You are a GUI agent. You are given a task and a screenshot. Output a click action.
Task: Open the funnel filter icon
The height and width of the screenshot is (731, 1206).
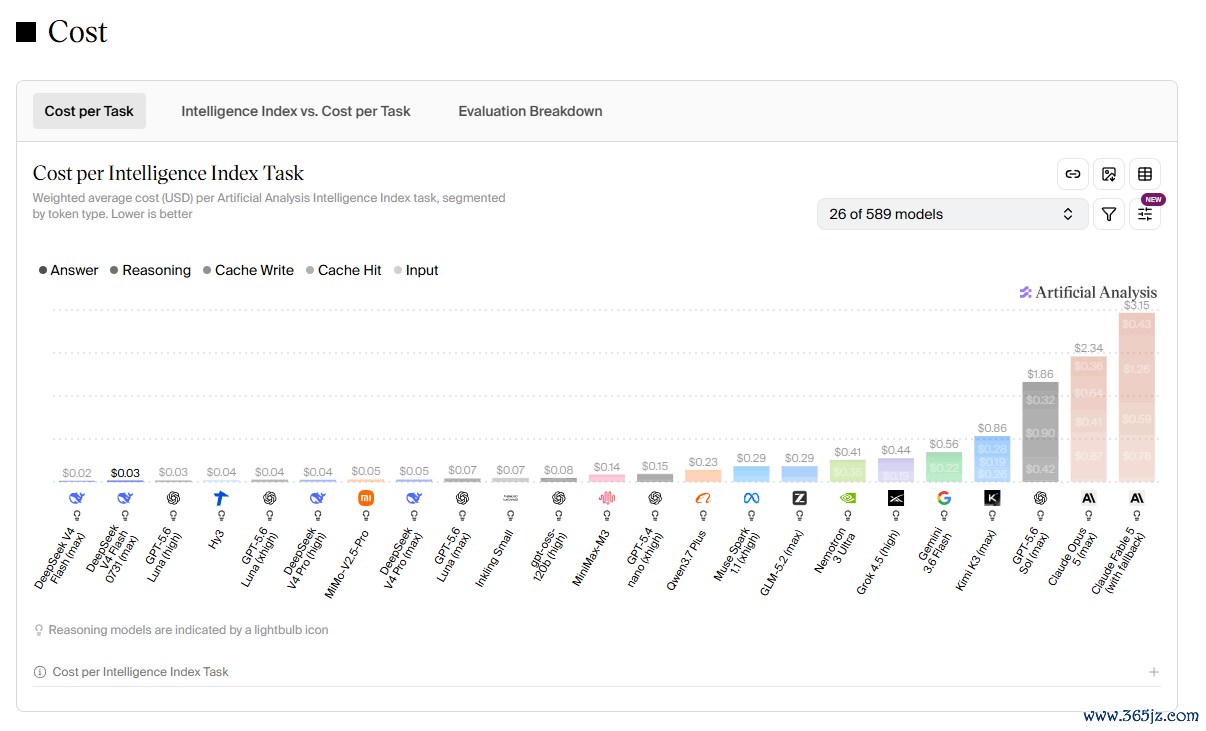1109,214
